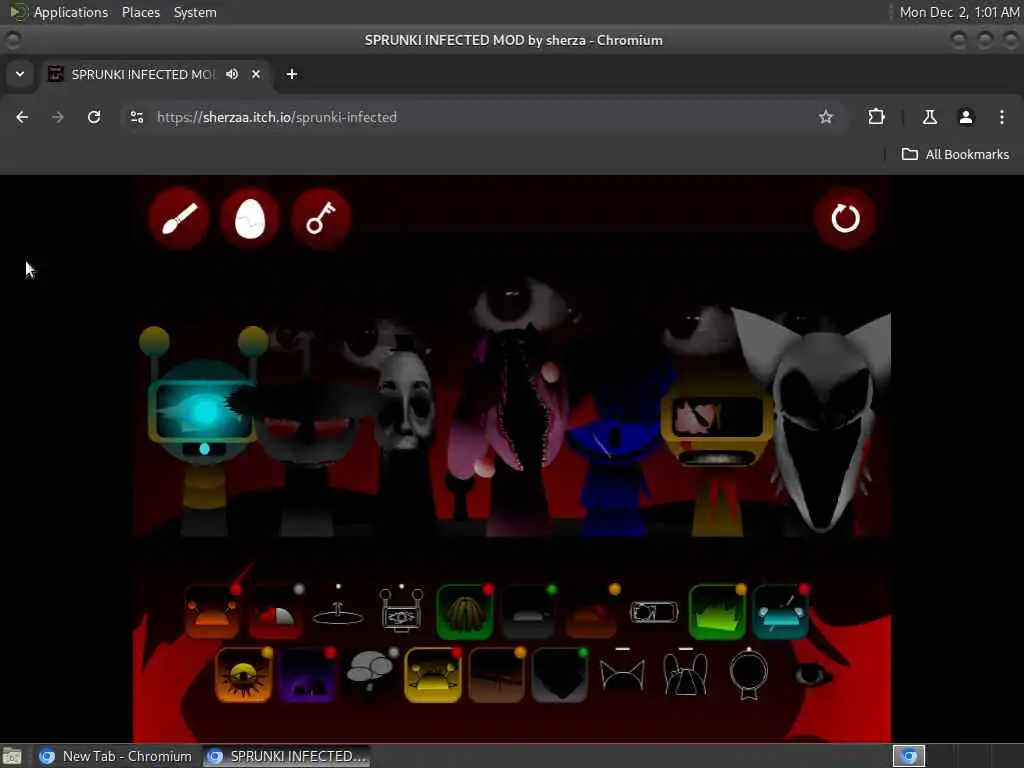
Task: Switch to SPRUNKI INFECTED taskbar window
Action: point(286,756)
